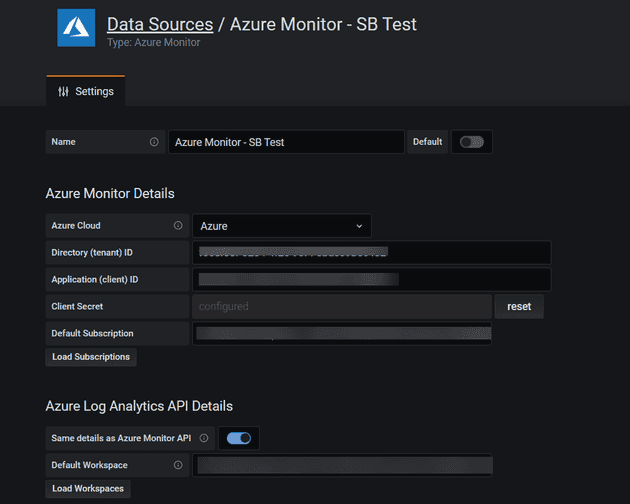Open the Azure Cloud dropdown

coord(282,226)
